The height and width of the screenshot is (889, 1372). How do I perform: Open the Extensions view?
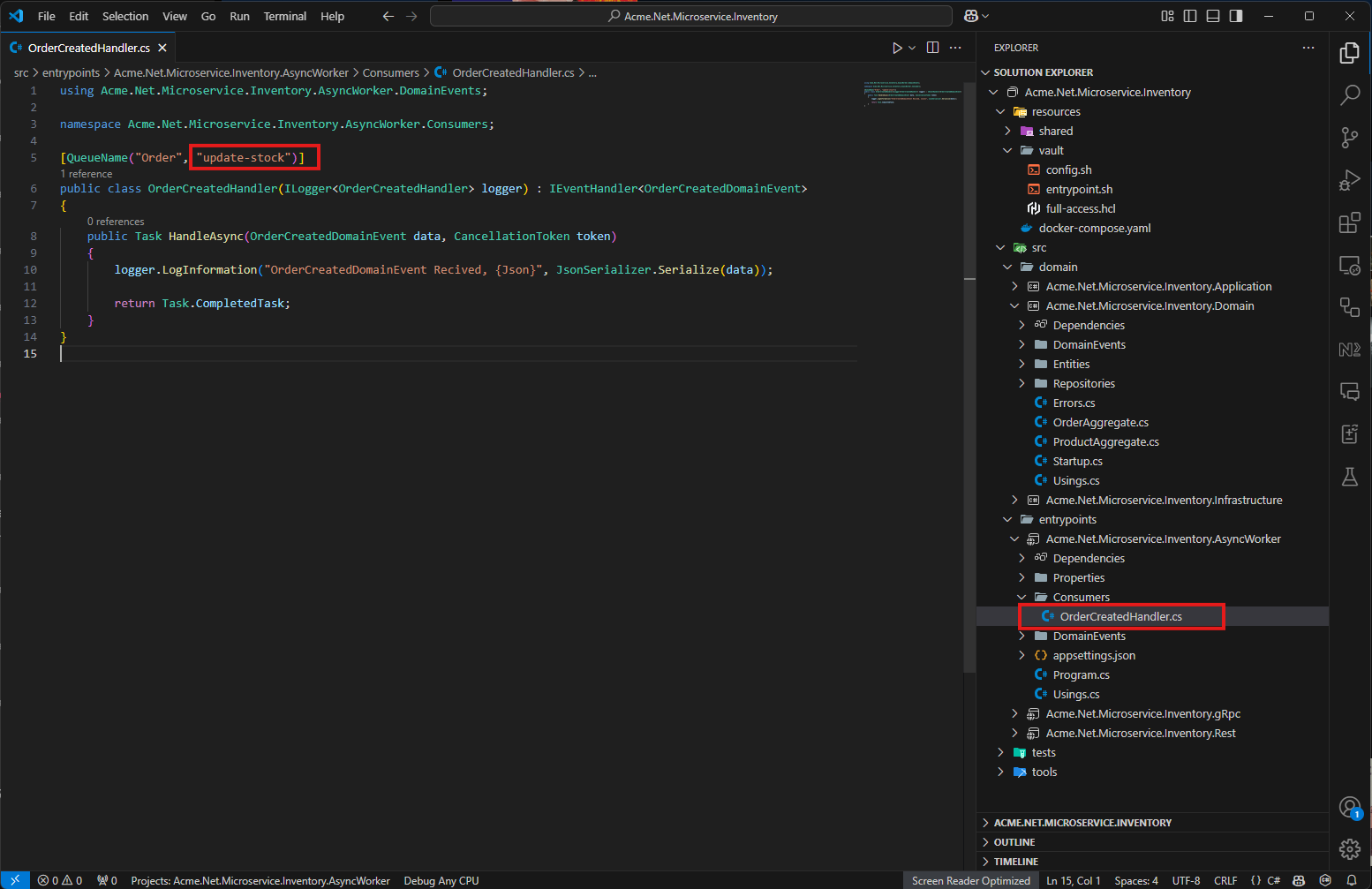(1349, 223)
